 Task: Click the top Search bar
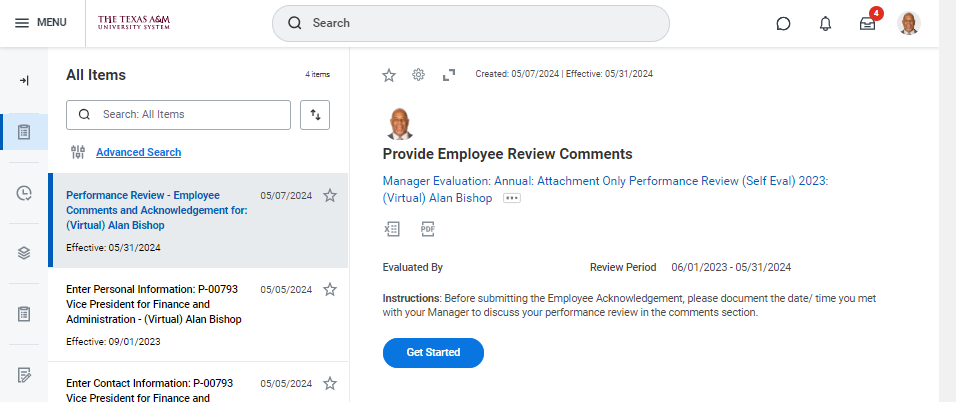(x=470, y=23)
